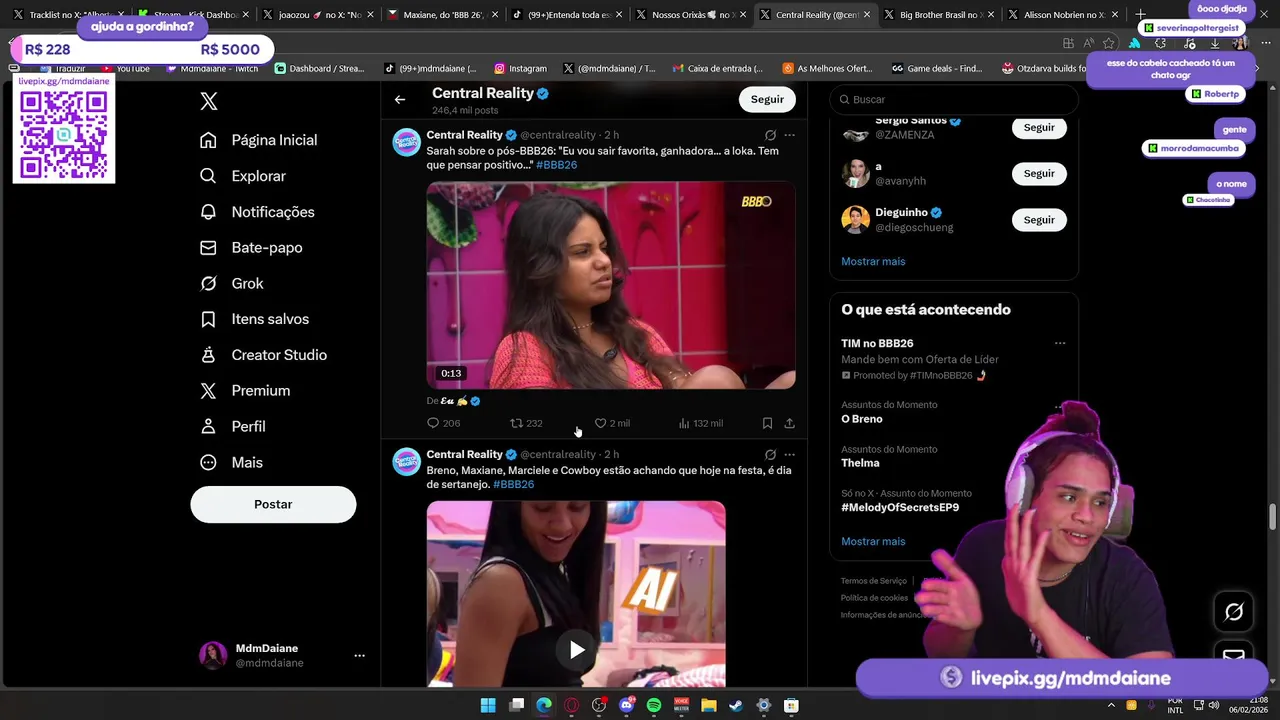The width and height of the screenshot is (1280, 720).
Task: Open options for TIM no BBB26 trend
Action: click(x=1059, y=343)
